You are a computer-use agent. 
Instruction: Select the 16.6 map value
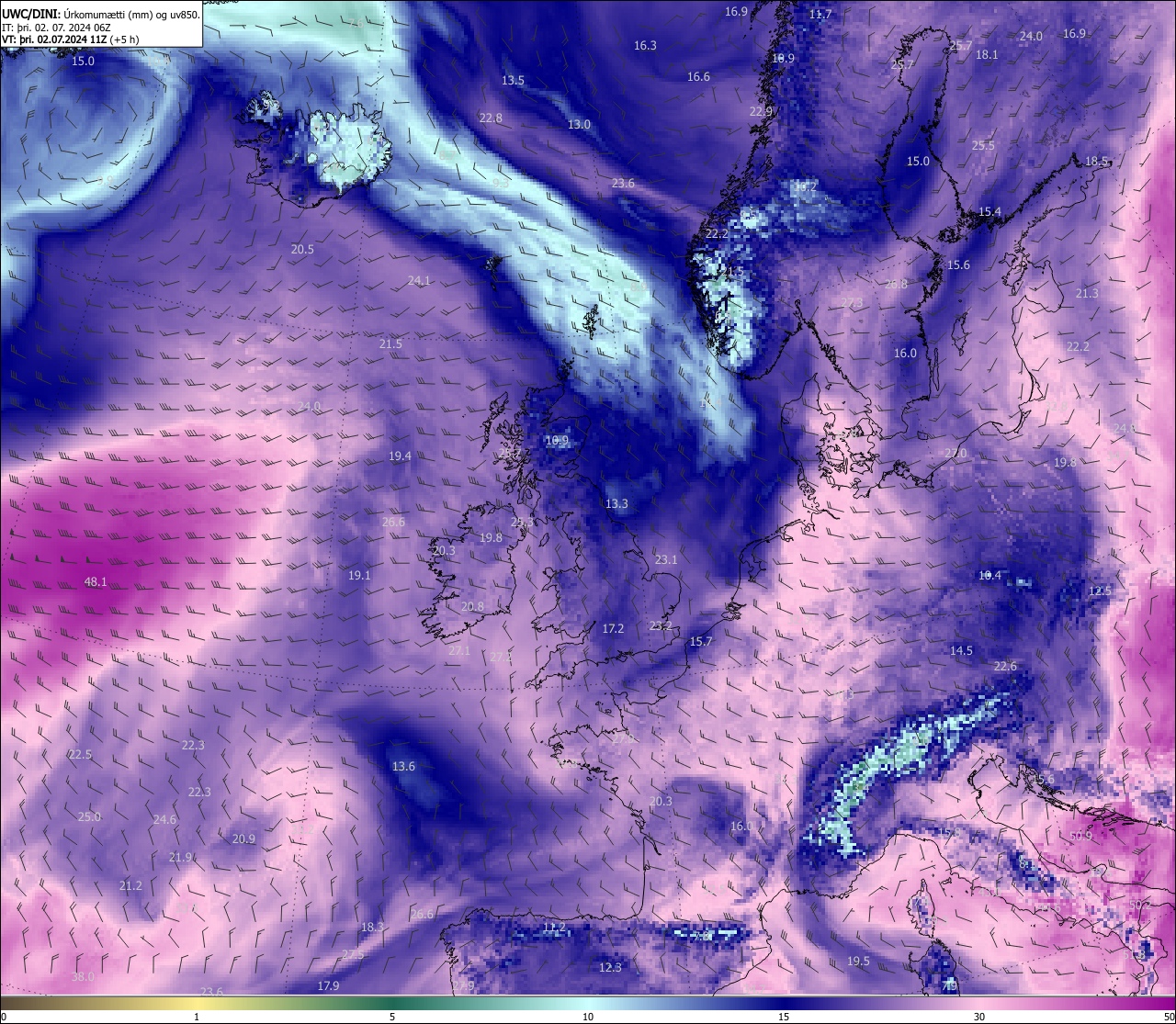pos(698,77)
